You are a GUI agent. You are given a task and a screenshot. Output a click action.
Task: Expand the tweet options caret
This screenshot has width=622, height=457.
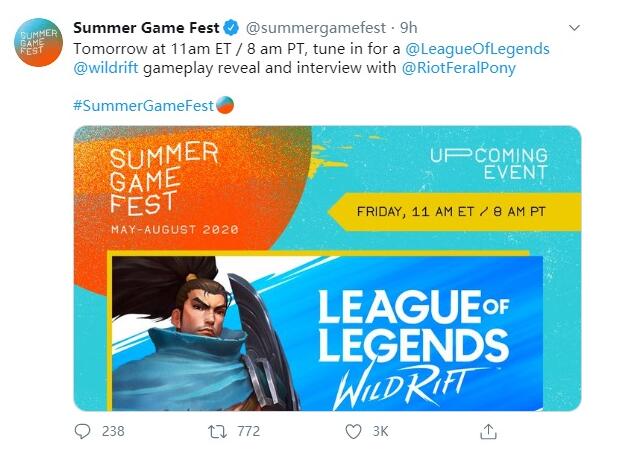pyautogui.click(x=573, y=27)
